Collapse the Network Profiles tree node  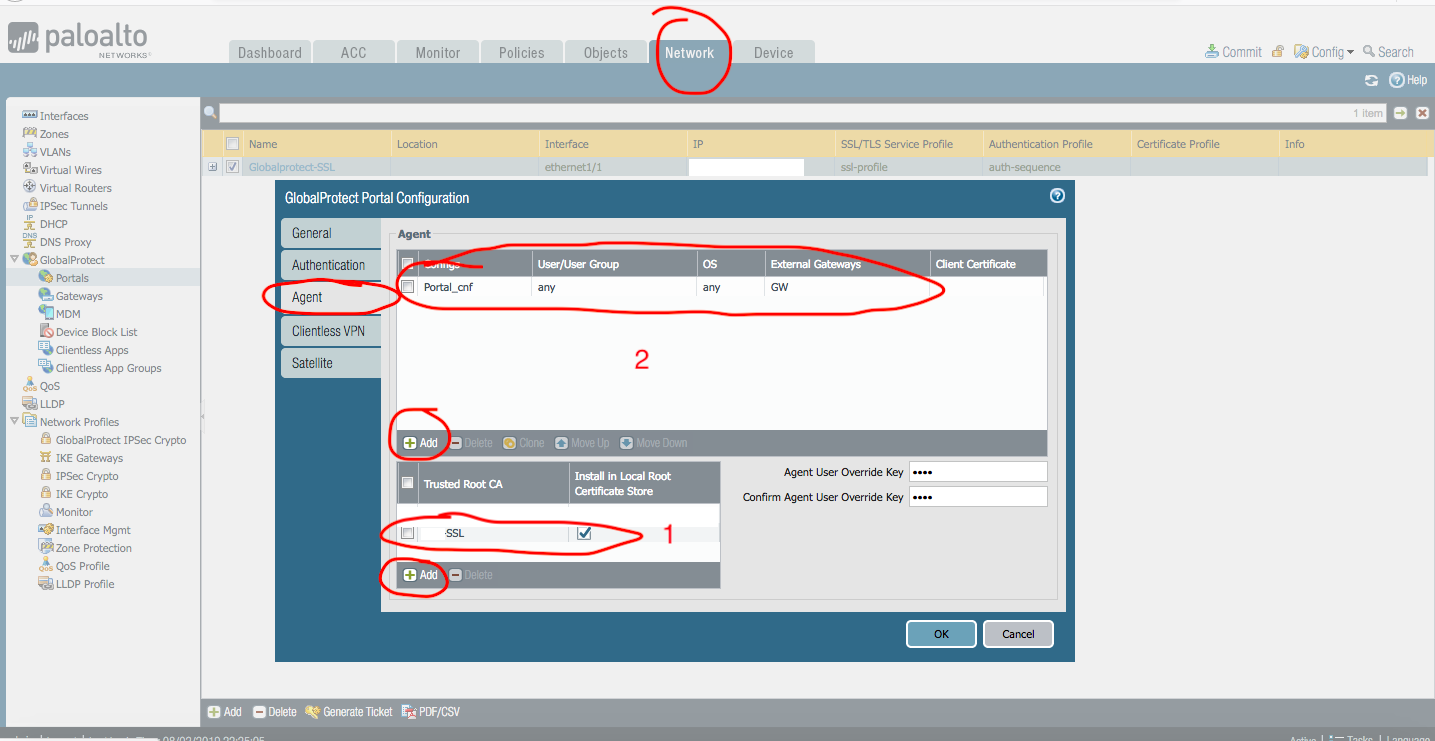(x=14, y=422)
